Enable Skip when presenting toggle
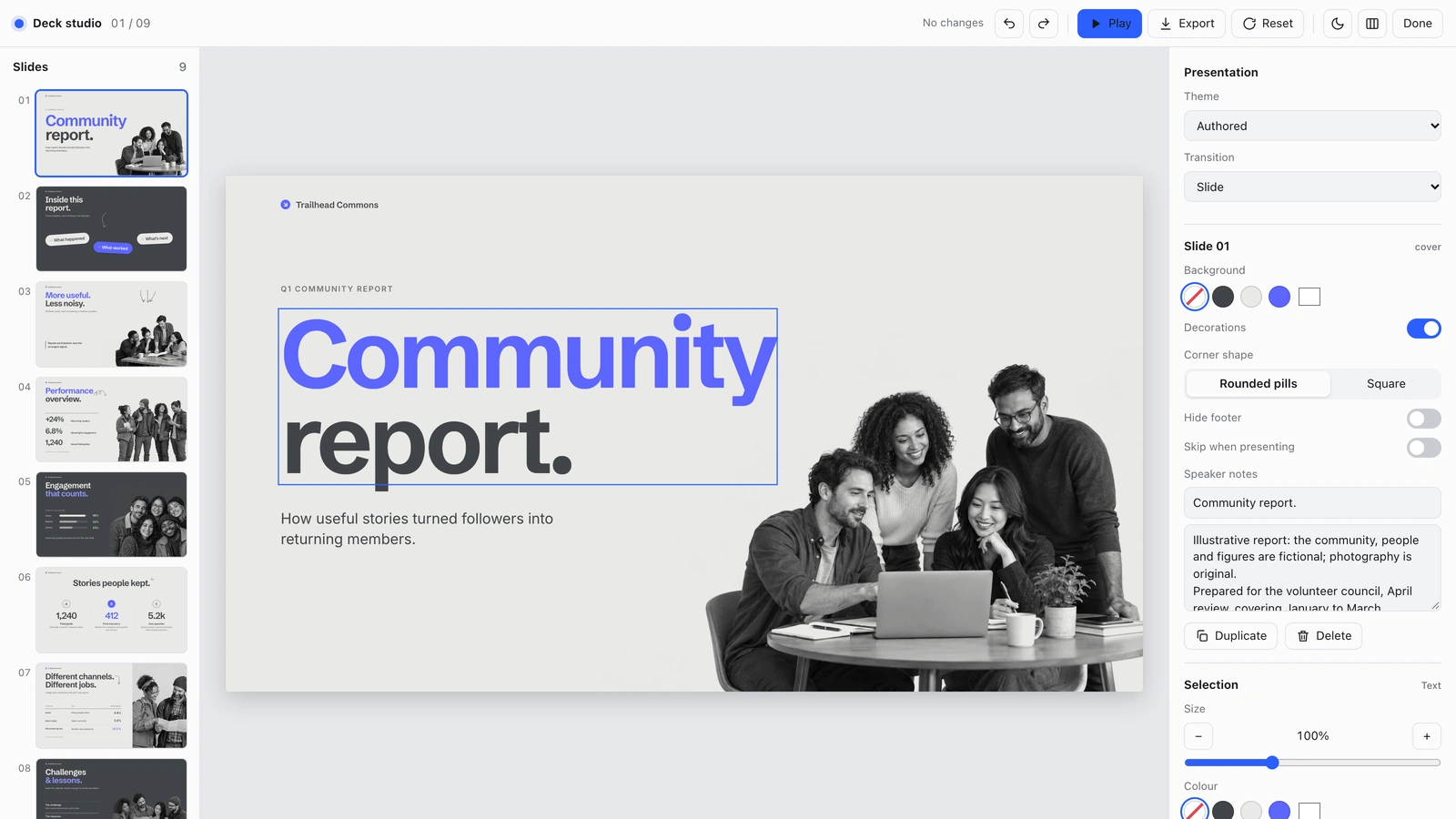 (x=1424, y=448)
